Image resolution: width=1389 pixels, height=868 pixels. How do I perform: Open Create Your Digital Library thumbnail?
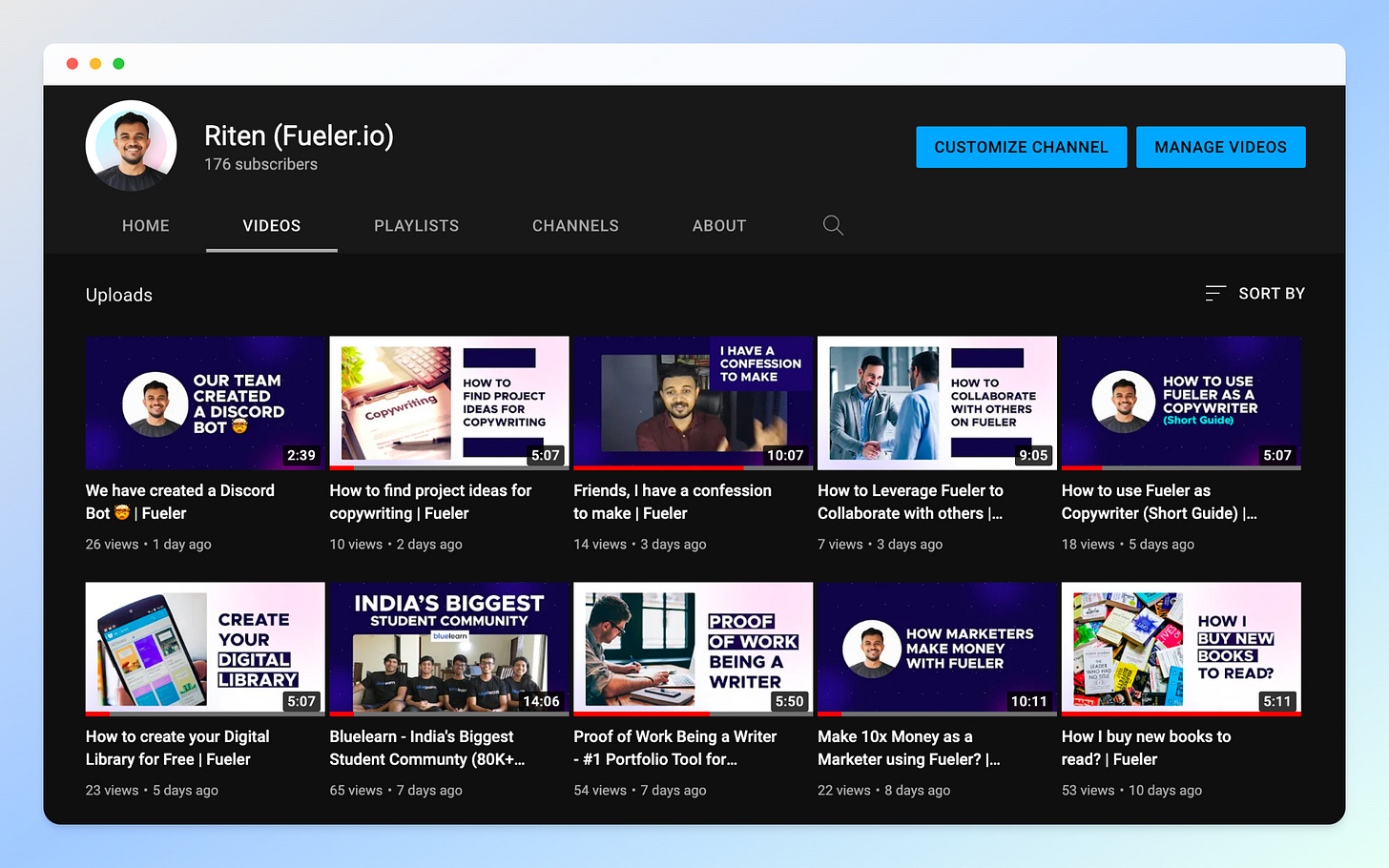tap(205, 649)
